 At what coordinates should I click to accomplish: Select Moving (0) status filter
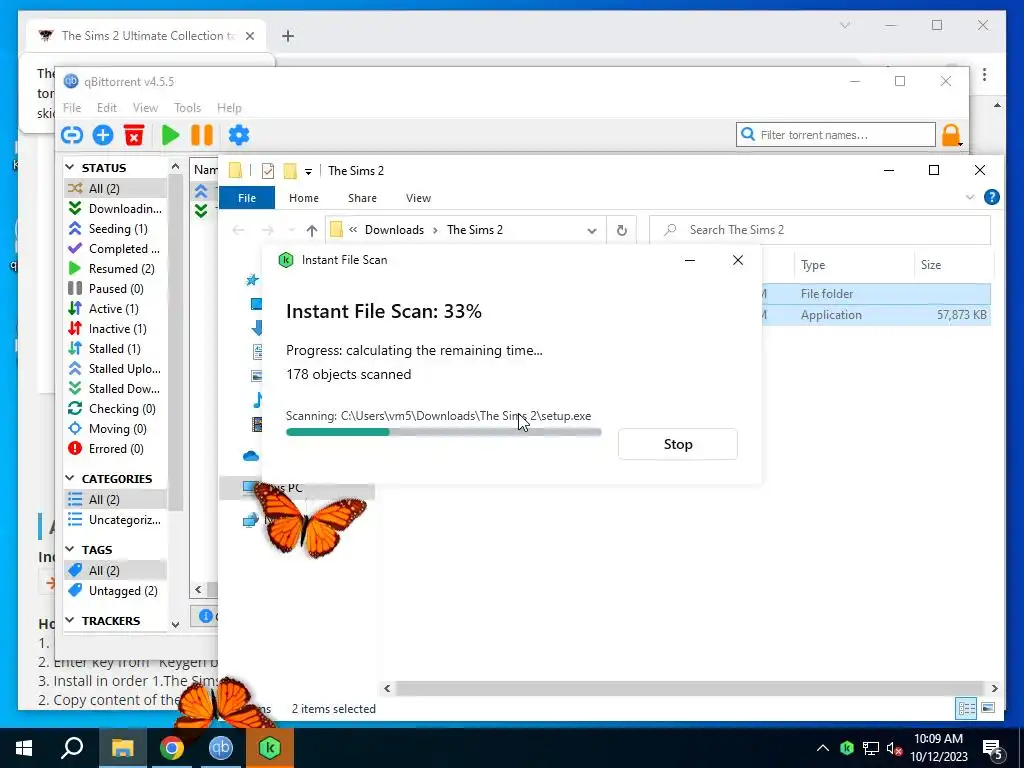point(116,428)
